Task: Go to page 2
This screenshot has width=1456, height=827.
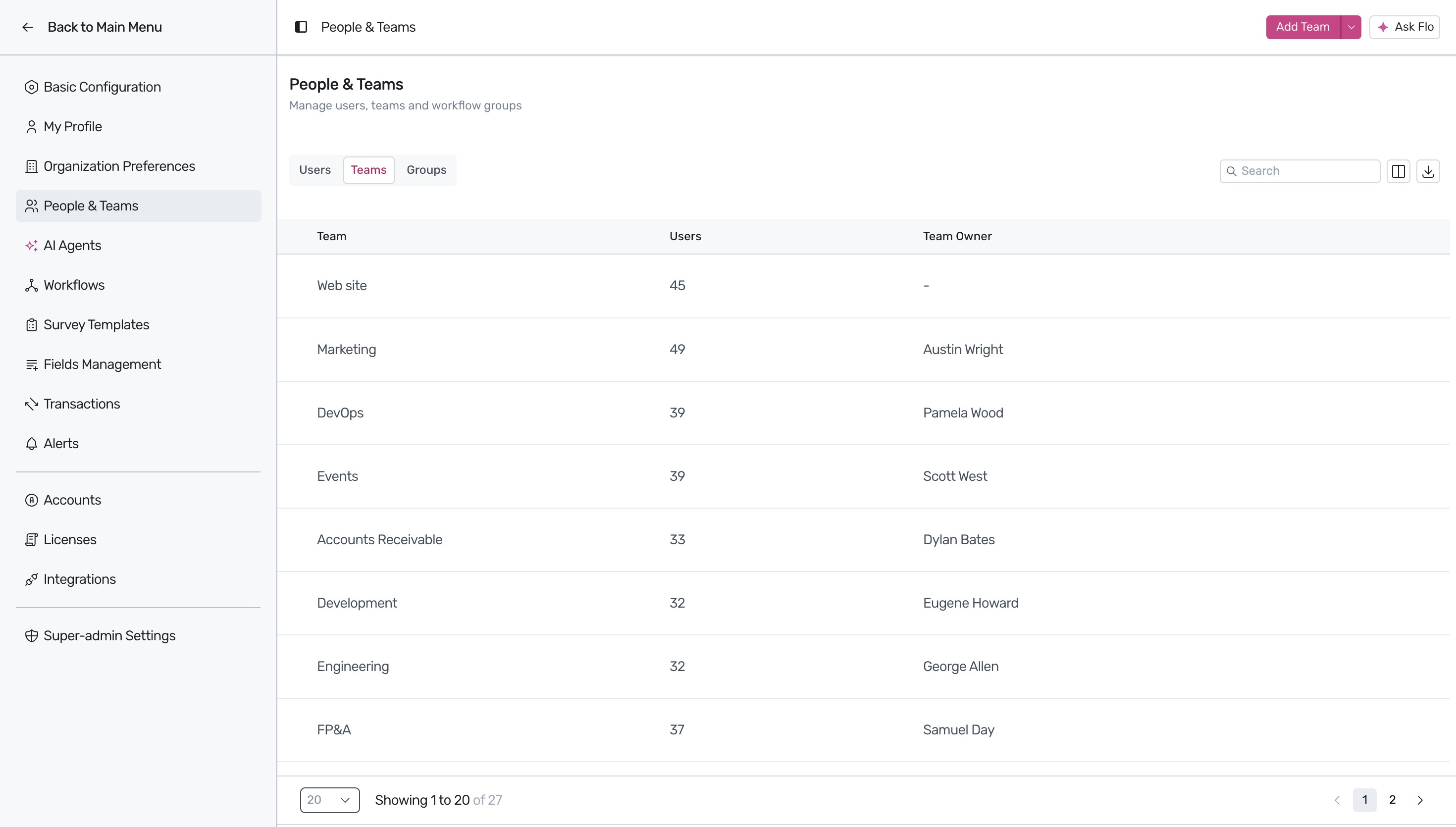Action: pyautogui.click(x=1393, y=800)
